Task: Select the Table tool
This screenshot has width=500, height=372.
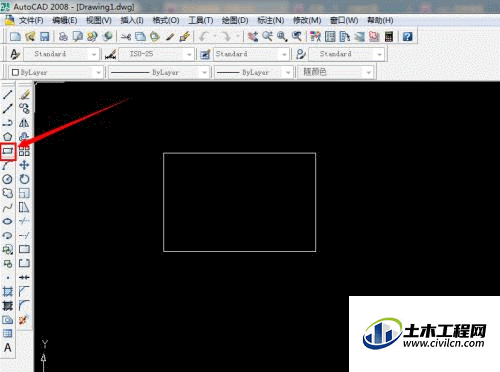Action: pos(8,334)
